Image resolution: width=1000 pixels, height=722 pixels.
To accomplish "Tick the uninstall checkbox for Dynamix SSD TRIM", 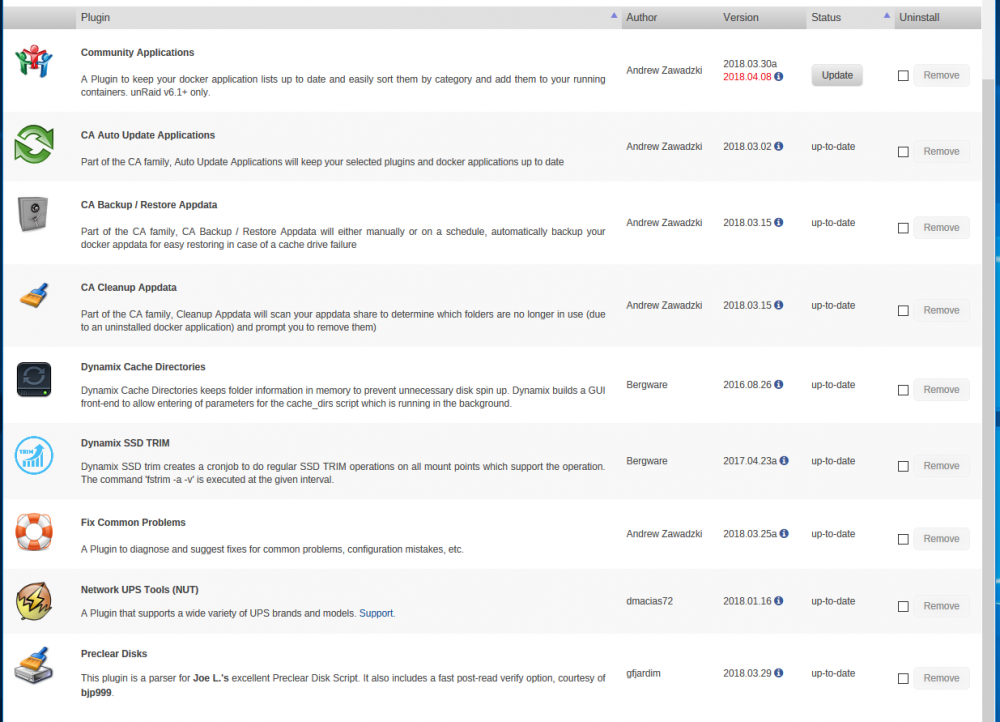I will click(903, 466).
